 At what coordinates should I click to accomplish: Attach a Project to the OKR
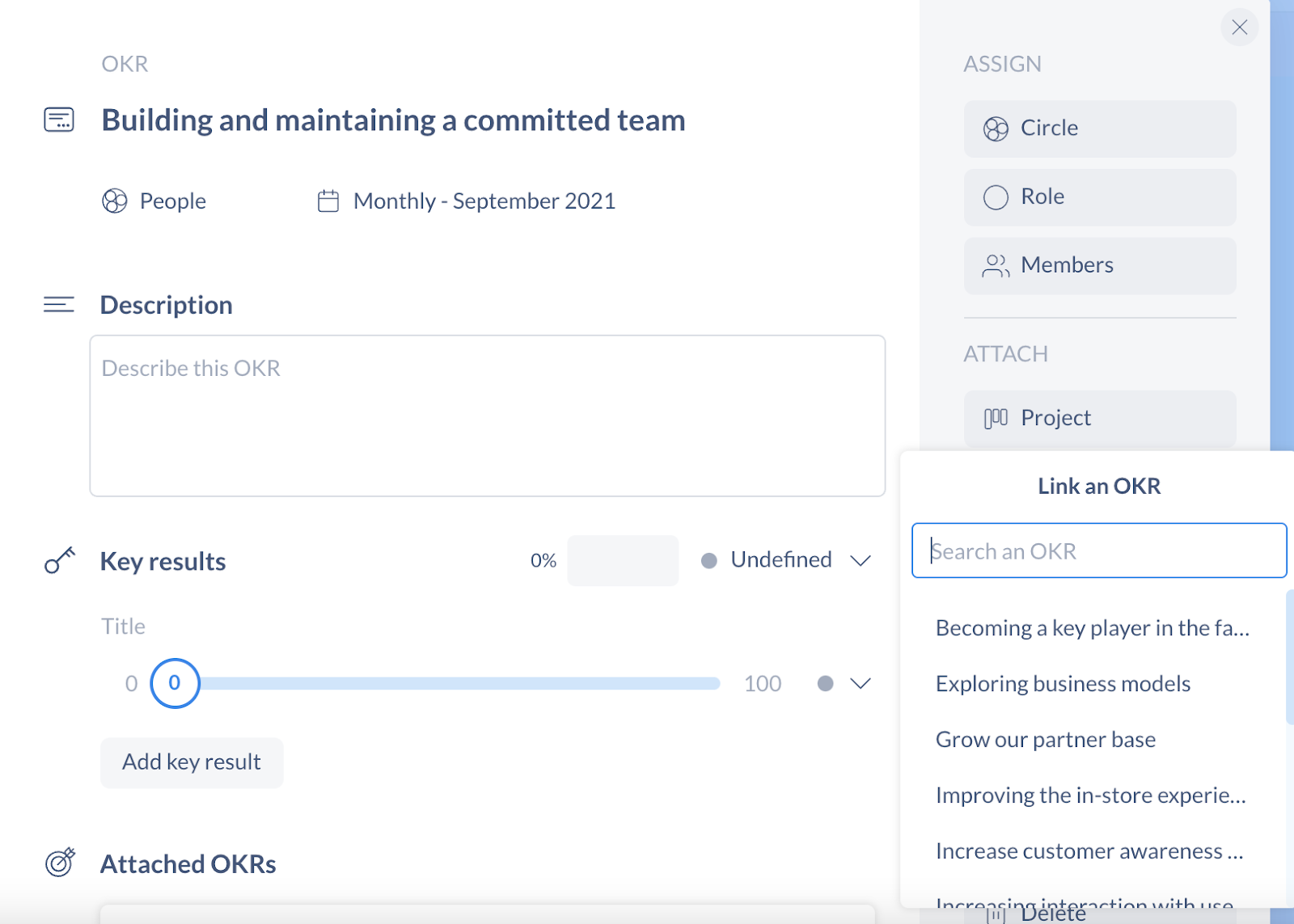(1100, 419)
